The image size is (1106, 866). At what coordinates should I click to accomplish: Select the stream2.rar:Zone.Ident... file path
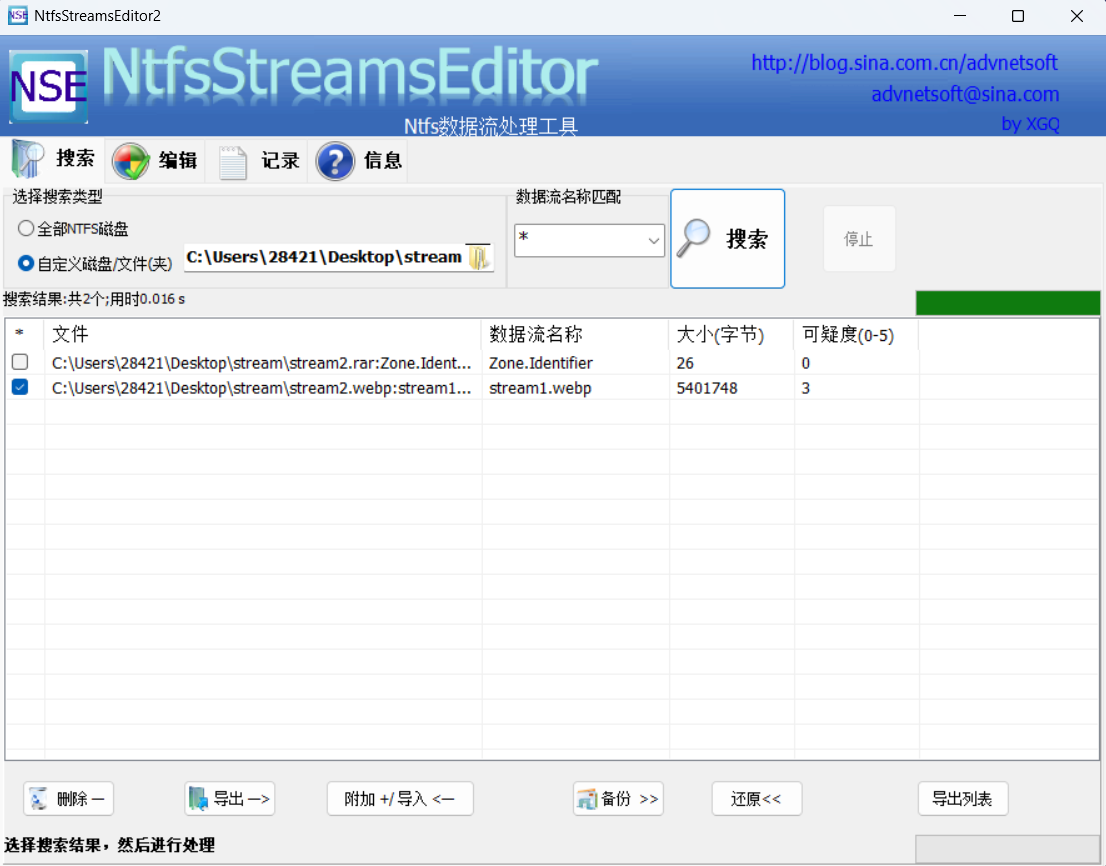click(262, 363)
